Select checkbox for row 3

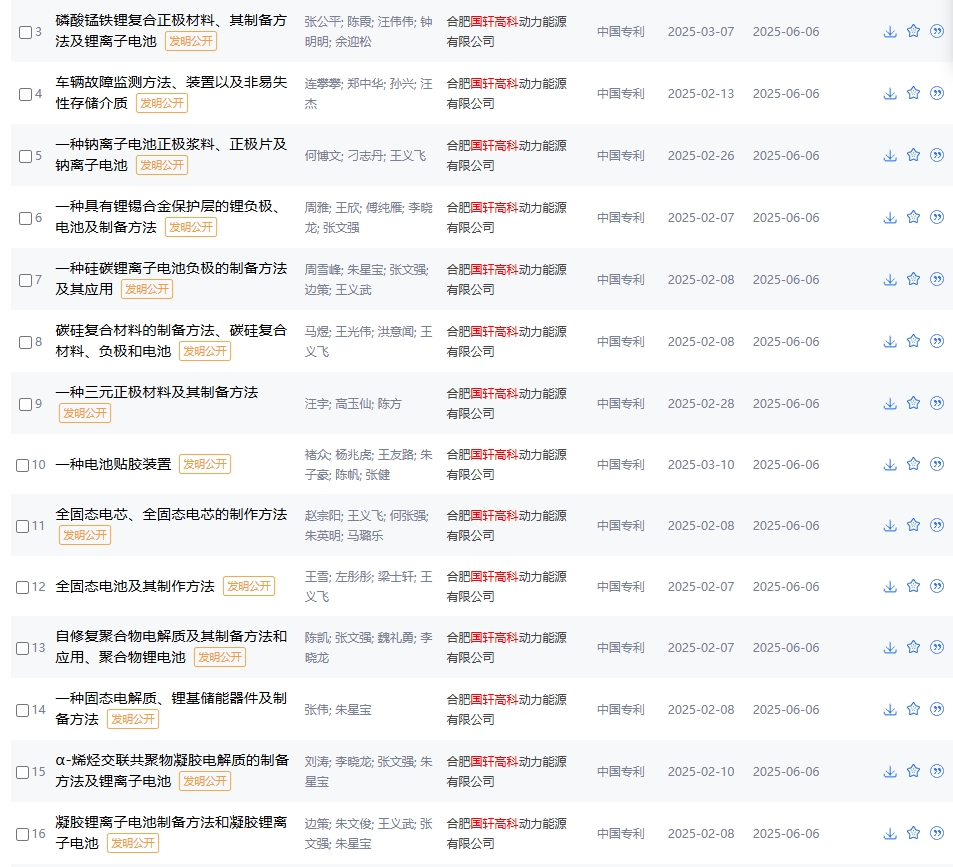[x=25, y=32]
